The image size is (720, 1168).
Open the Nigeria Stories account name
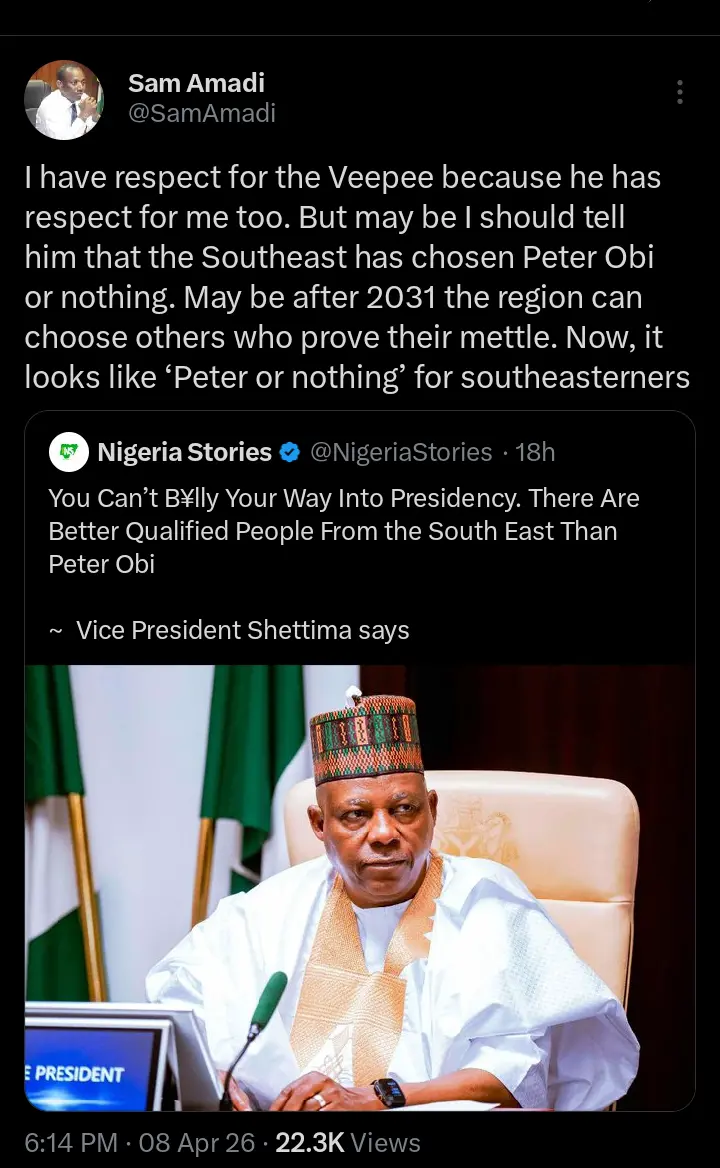click(185, 453)
